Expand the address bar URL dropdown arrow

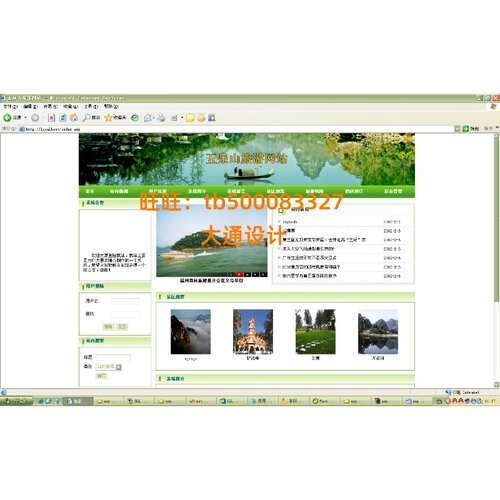457,129
